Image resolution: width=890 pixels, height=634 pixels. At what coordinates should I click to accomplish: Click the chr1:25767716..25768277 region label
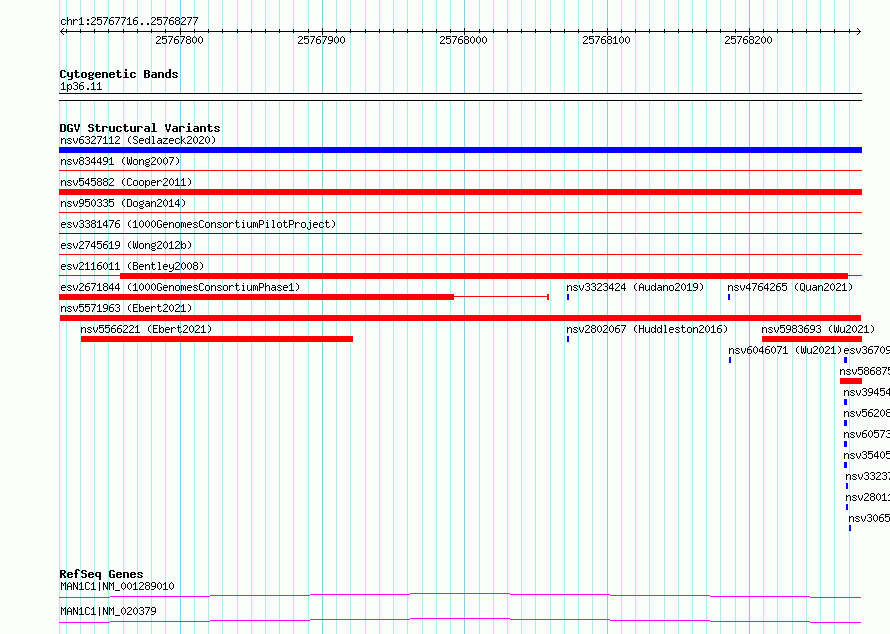pos(129,21)
